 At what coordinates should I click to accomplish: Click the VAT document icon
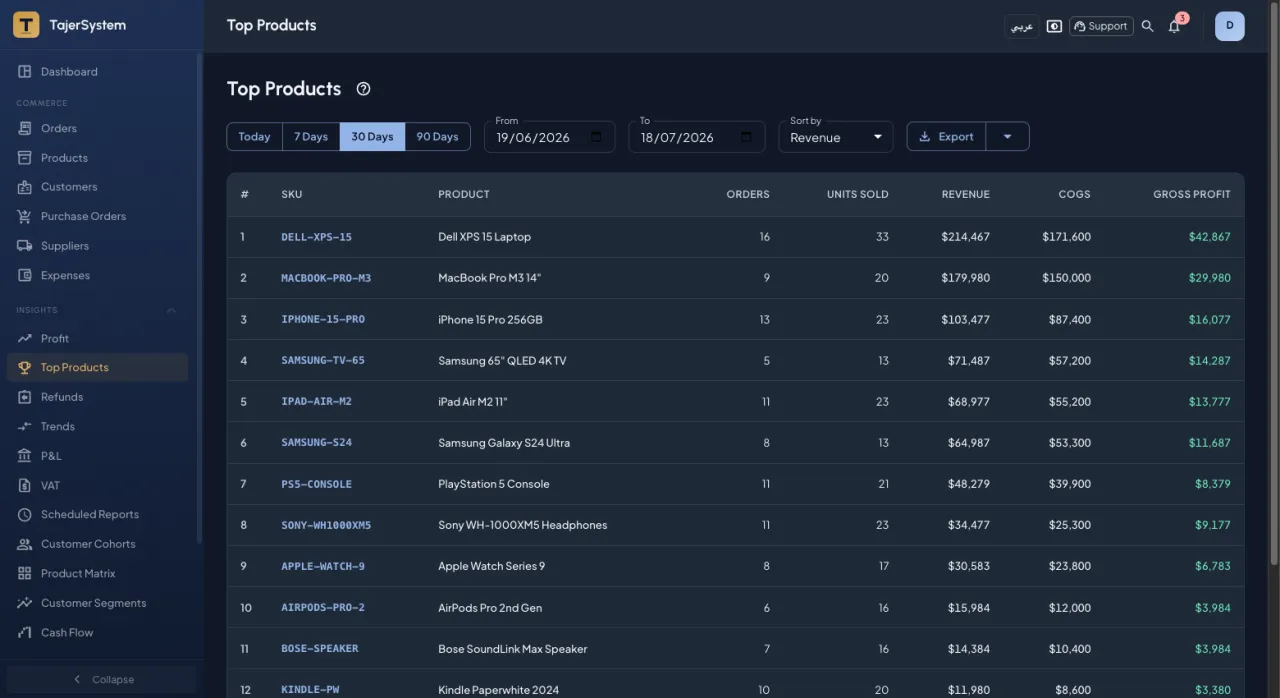(24, 485)
